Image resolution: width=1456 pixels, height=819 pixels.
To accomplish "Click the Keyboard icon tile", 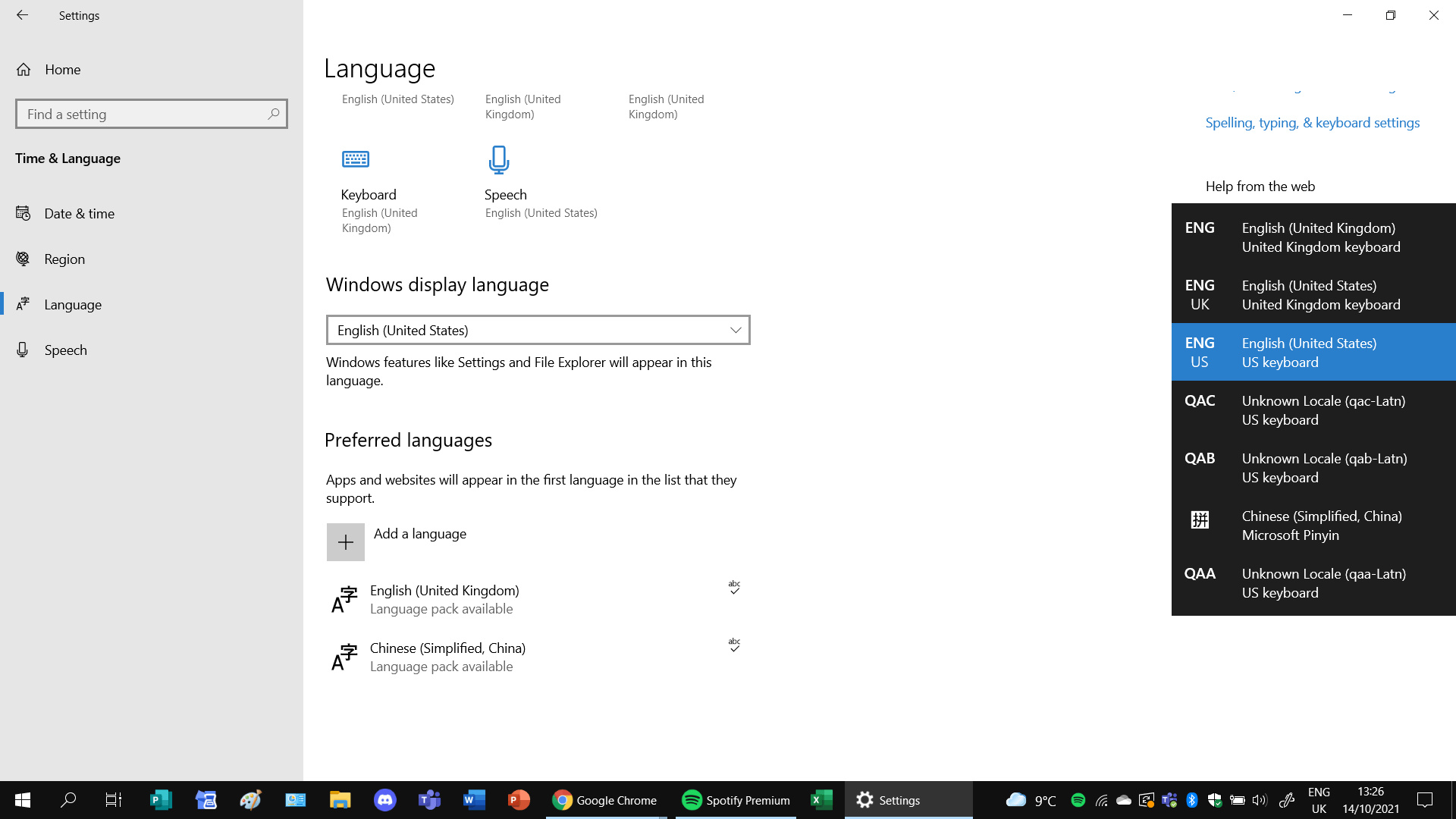I will 355,160.
